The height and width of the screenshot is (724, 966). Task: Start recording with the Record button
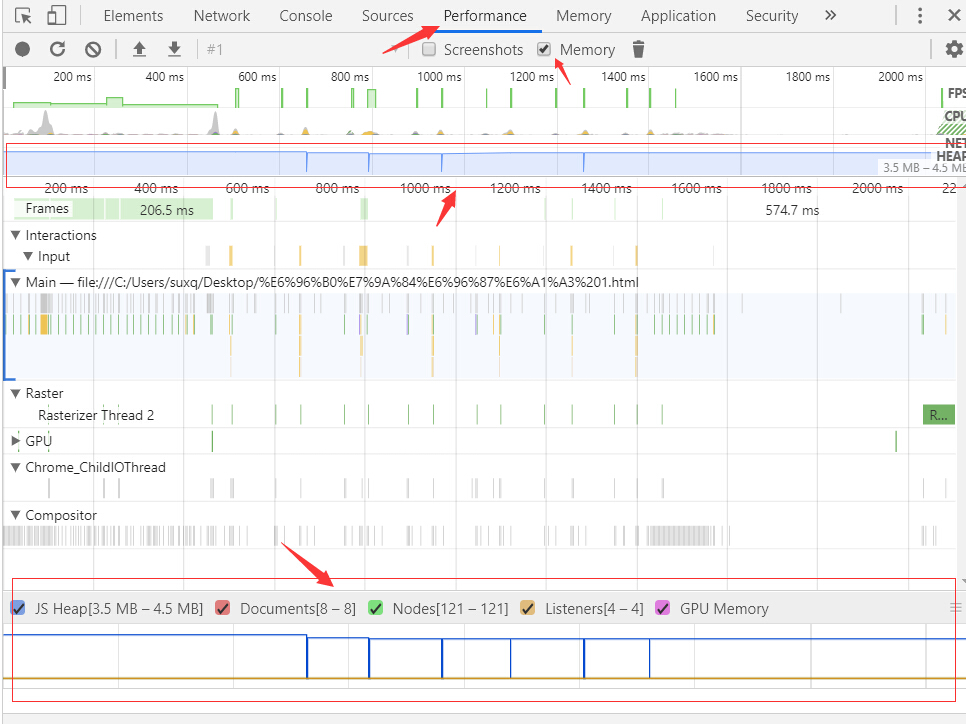coord(22,49)
